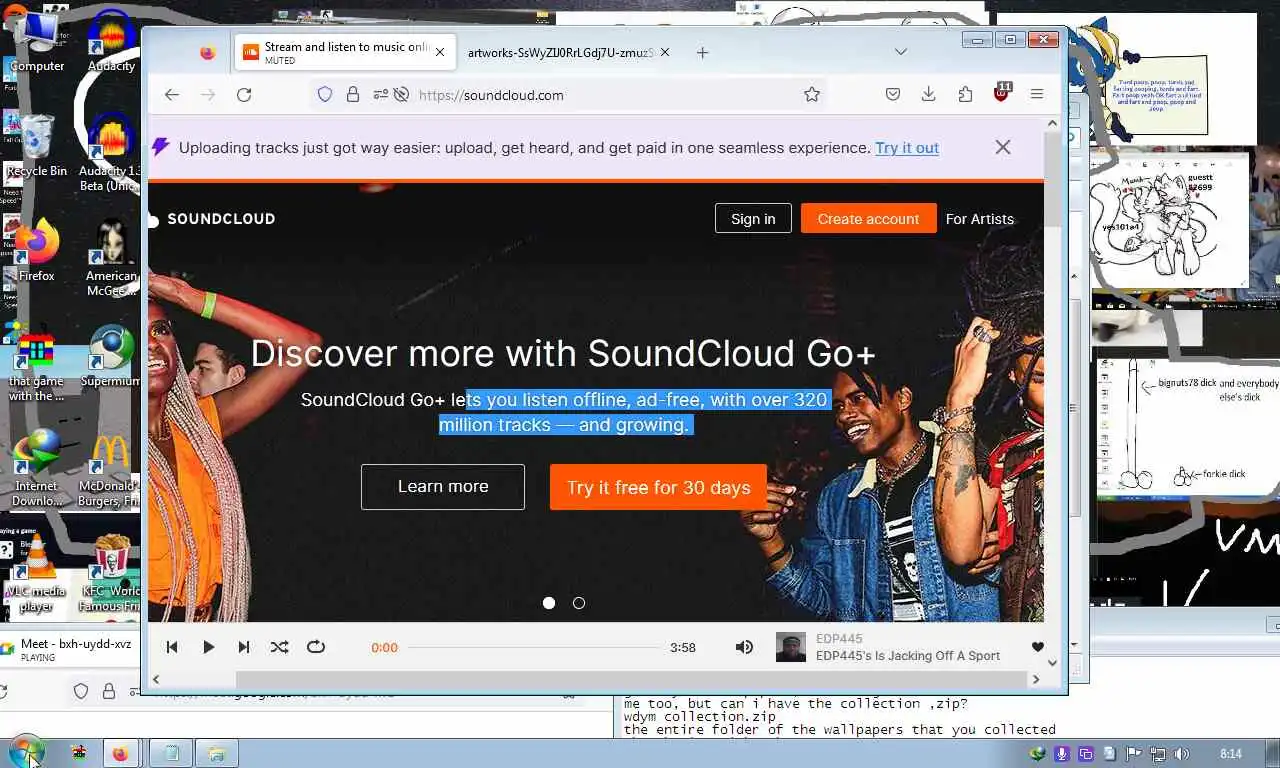This screenshot has height=768, width=1280.
Task: Follow the Try it out link in banner
Action: 907,147
